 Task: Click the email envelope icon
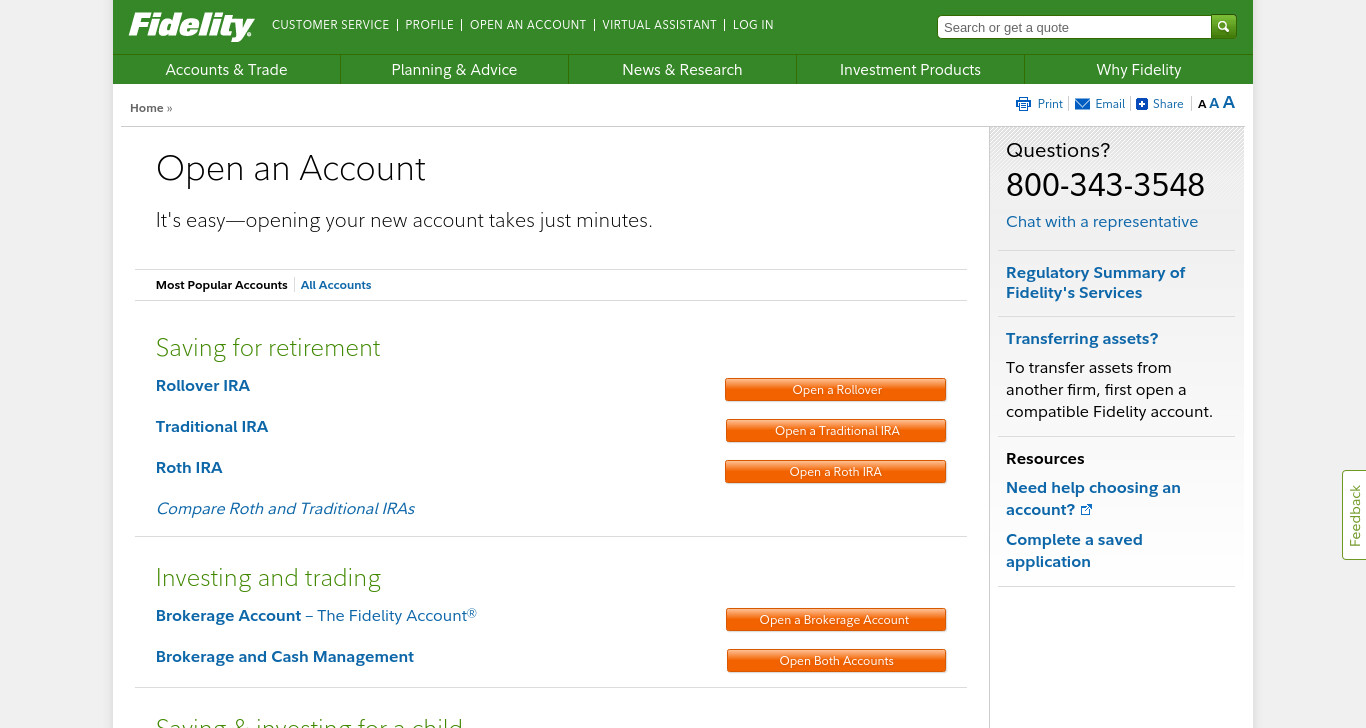click(1082, 104)
